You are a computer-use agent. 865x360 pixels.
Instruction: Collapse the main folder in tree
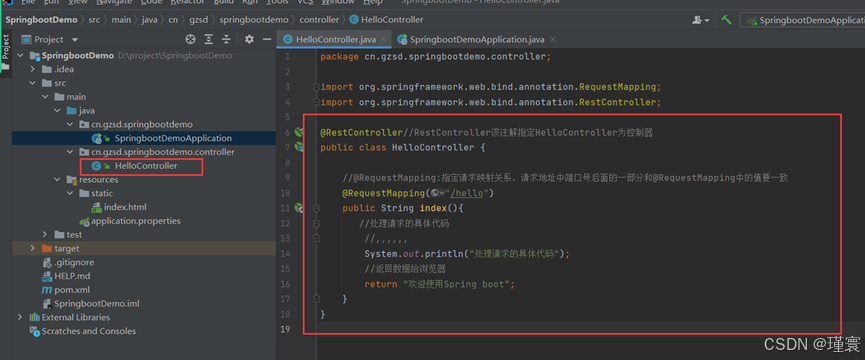[45, 97]
